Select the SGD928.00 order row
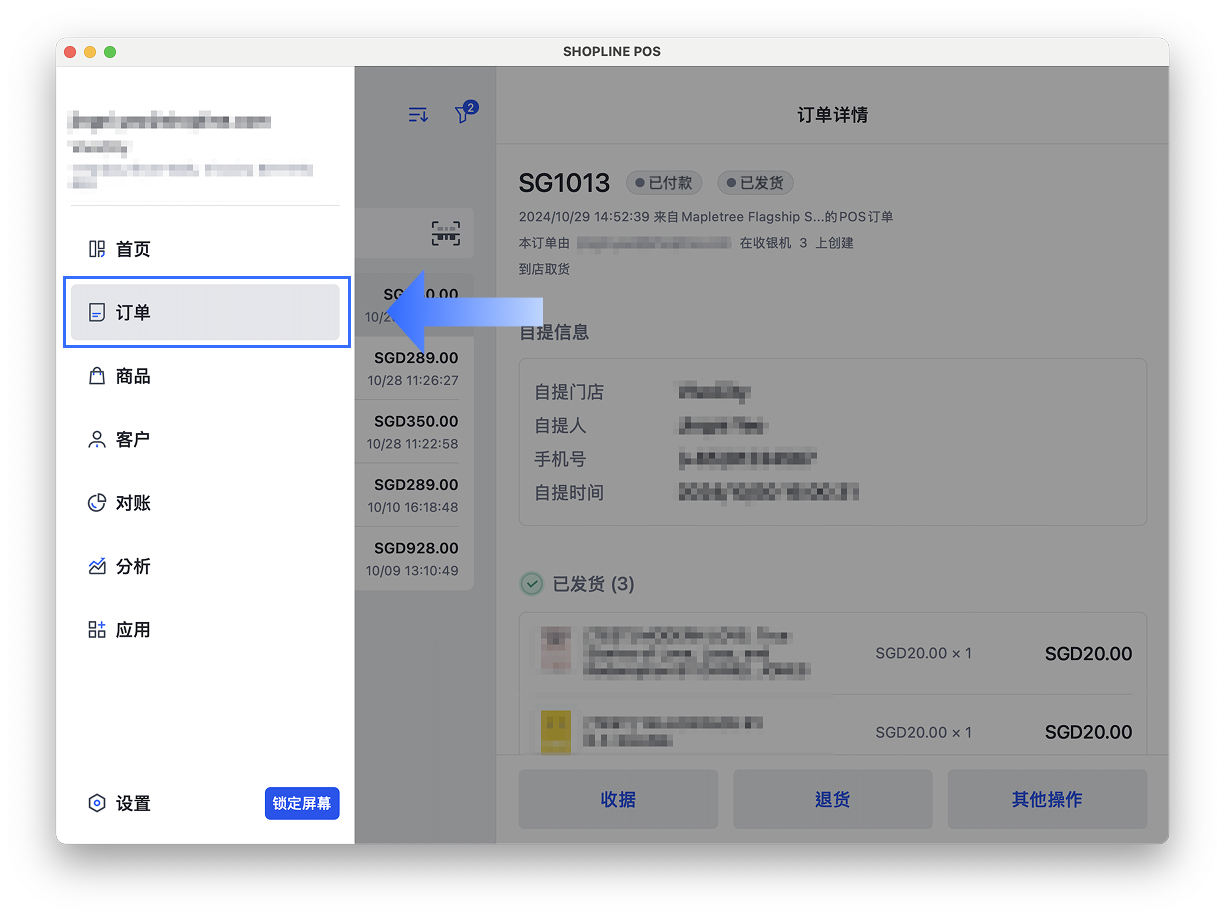Viewport: 1225px width, 918px height. [414, 559]
